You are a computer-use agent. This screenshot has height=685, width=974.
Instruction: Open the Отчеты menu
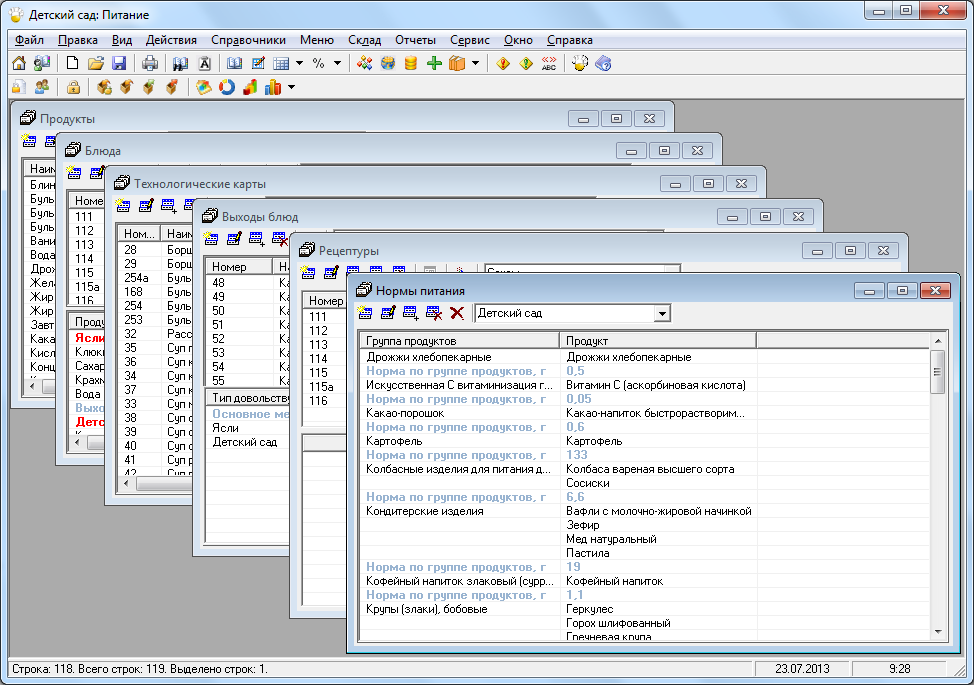415,40
